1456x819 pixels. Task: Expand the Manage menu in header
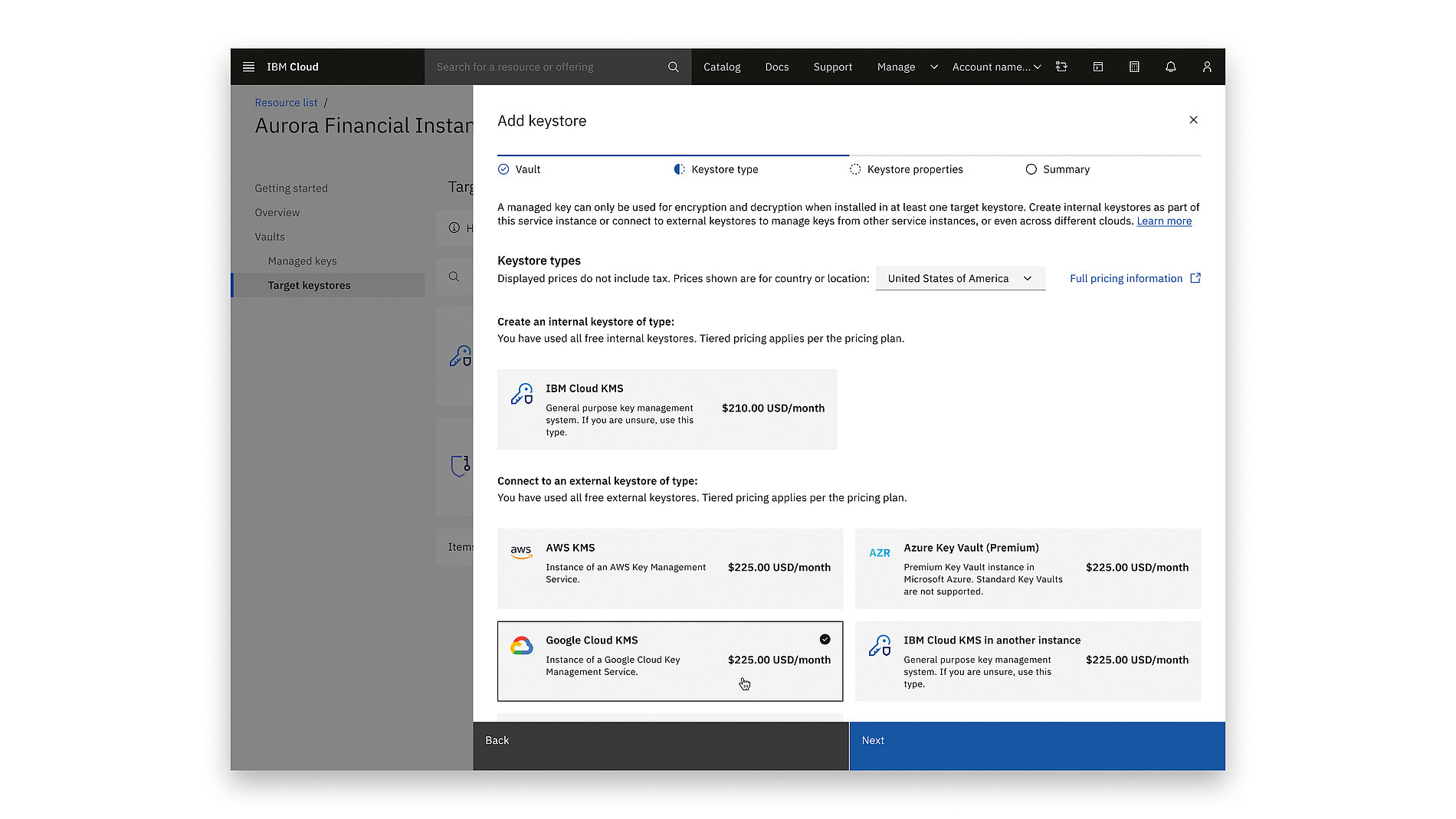pyautogui.click(x=907, y=67)
